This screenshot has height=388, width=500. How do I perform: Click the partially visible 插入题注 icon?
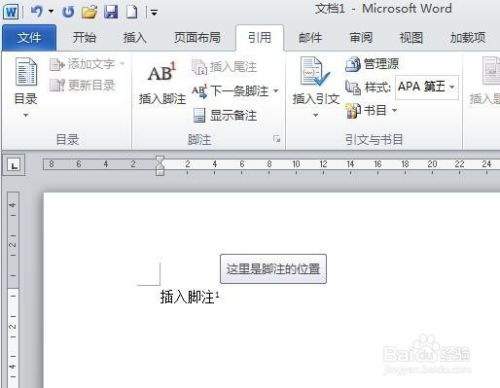click(x=491, y=71)
